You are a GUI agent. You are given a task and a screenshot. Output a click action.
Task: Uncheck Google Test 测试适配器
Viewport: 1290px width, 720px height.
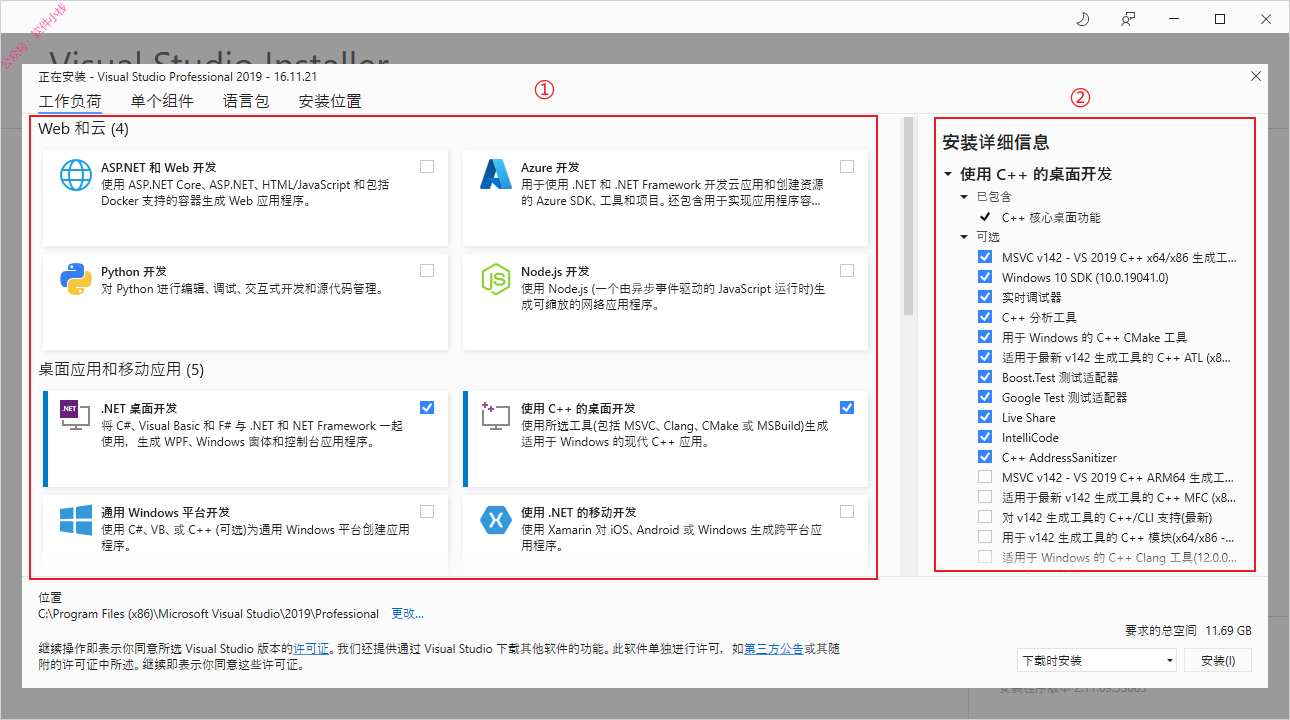pos(985,397)
